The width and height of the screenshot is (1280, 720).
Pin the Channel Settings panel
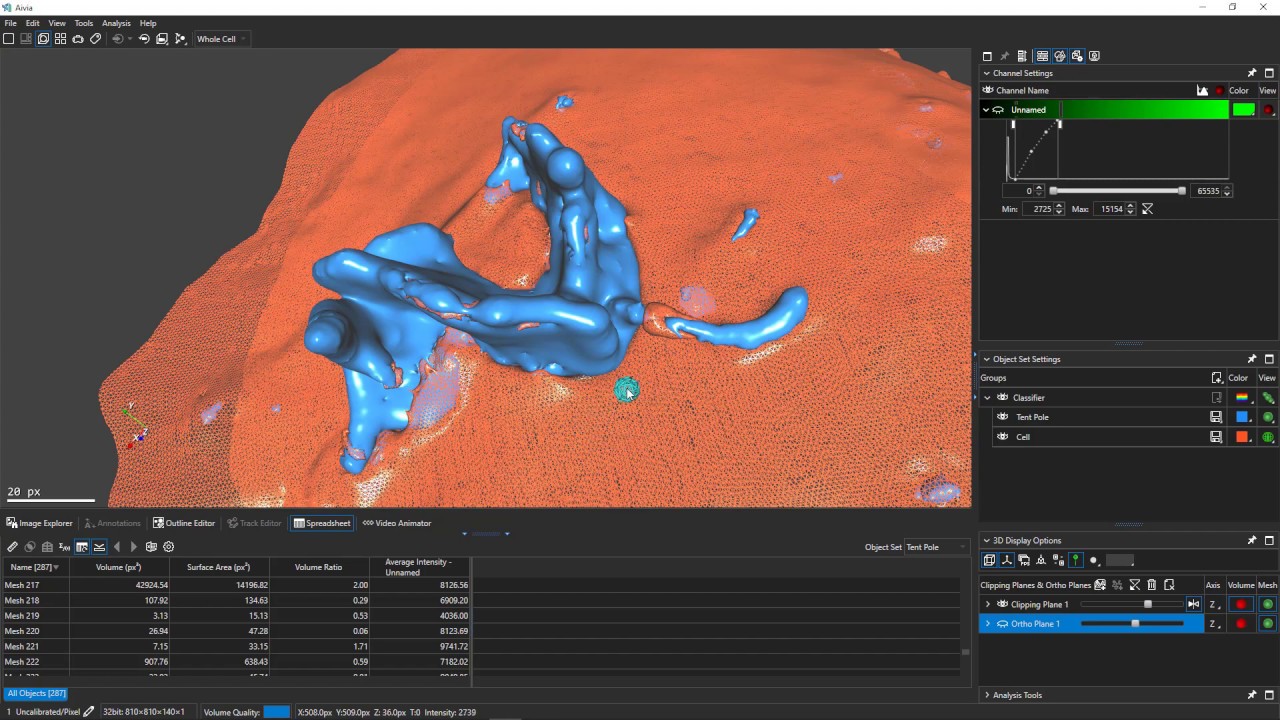pos(1252,73)
